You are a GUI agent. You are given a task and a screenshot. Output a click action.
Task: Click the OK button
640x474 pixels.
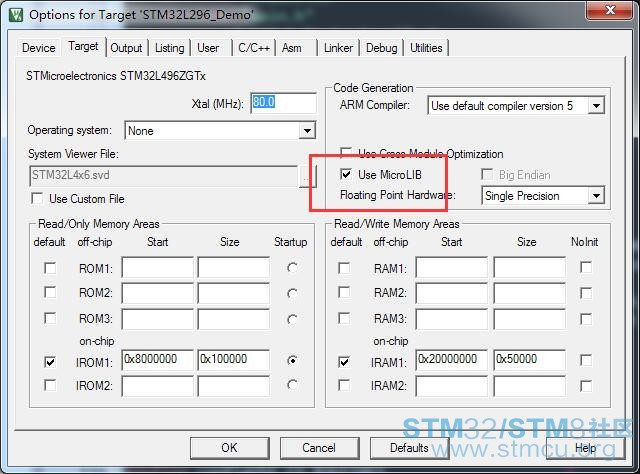[x=230, y=448]
